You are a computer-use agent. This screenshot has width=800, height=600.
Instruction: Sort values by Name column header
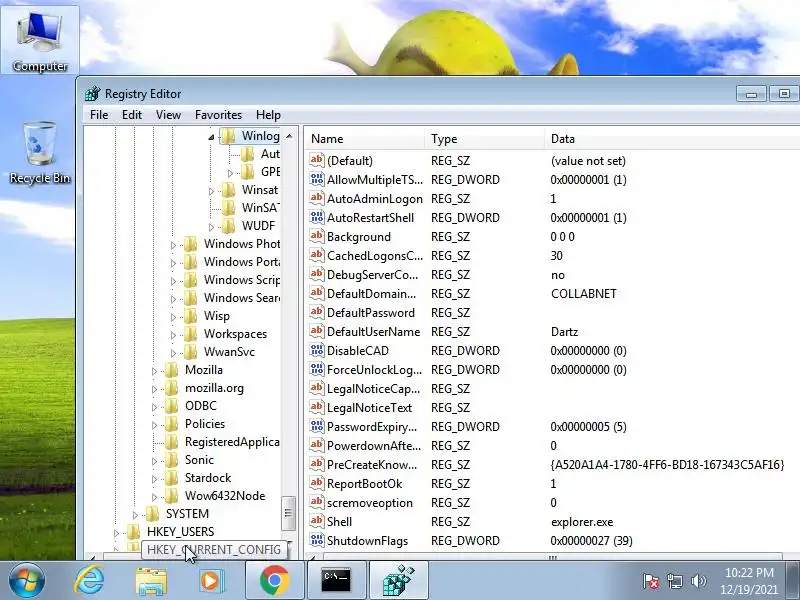point(365,139)
